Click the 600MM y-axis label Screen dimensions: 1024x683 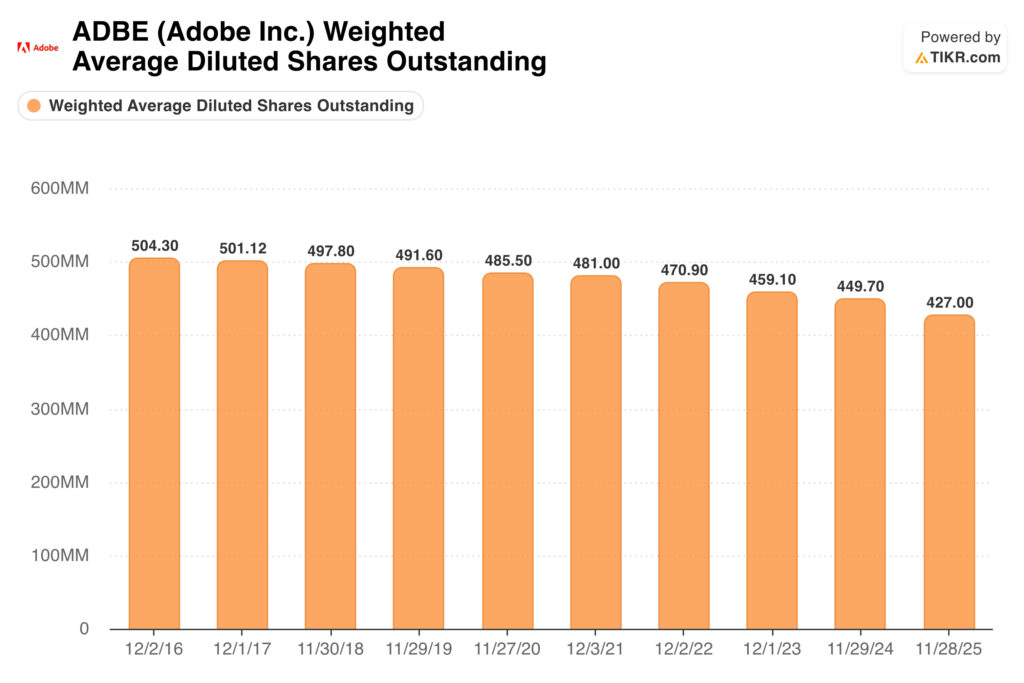pyautogui.click(x=63, y=188)
